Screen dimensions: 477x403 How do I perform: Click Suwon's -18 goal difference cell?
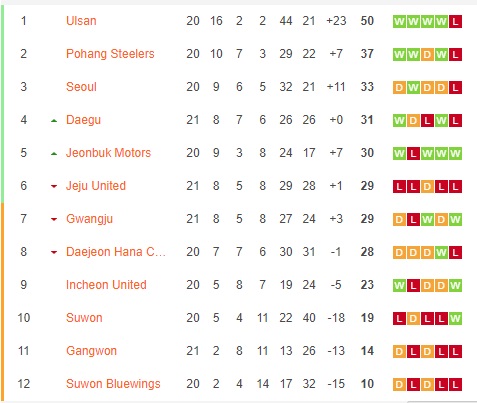pyautogui.click(x=336, y=318)
